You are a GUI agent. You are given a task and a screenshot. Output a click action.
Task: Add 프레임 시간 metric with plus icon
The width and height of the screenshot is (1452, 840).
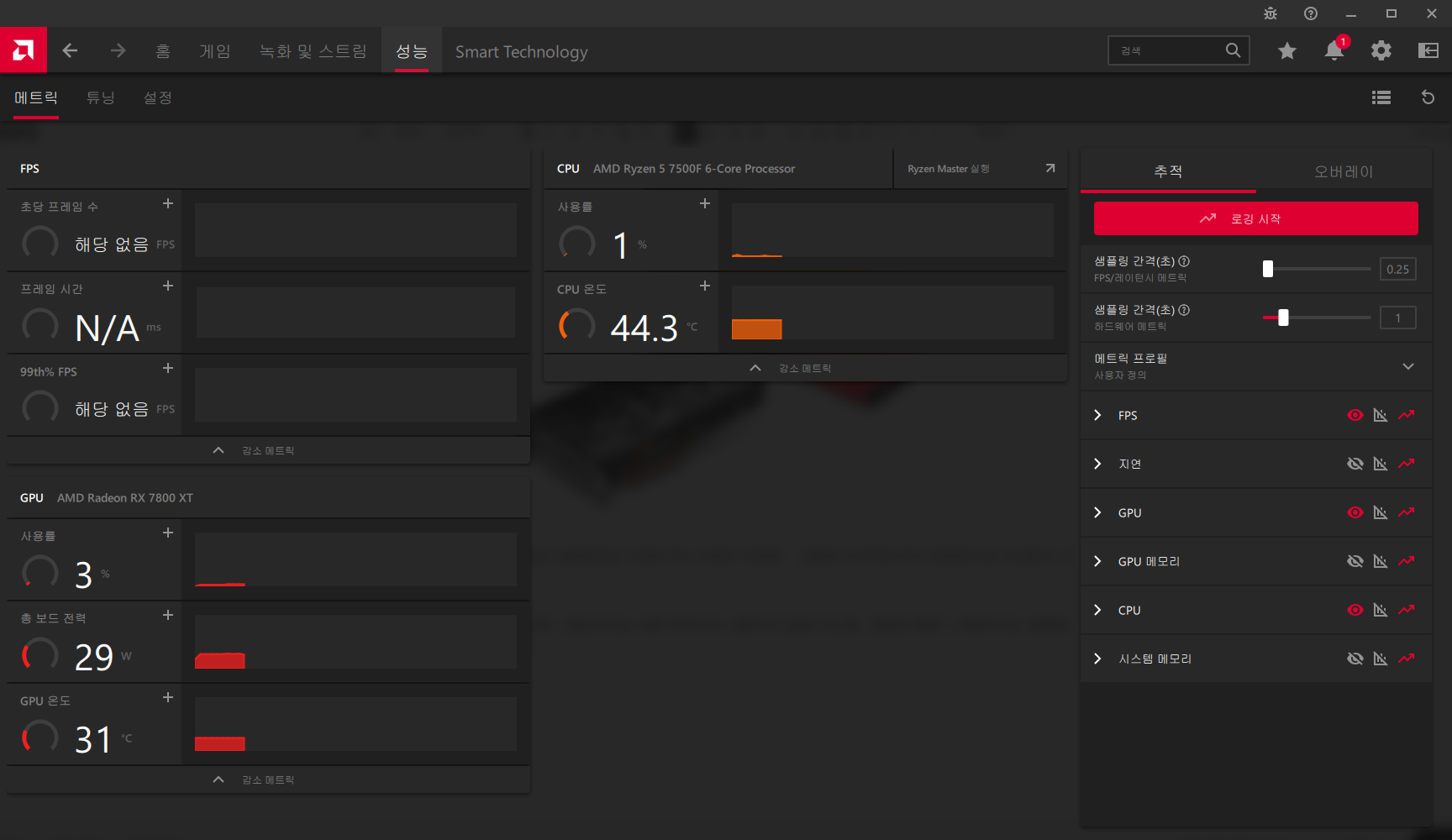coord(168,286)
